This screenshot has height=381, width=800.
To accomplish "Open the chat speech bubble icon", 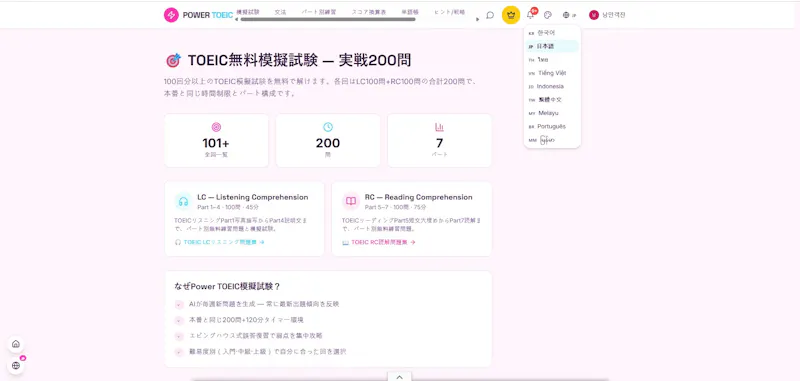I will pos(490,15).
